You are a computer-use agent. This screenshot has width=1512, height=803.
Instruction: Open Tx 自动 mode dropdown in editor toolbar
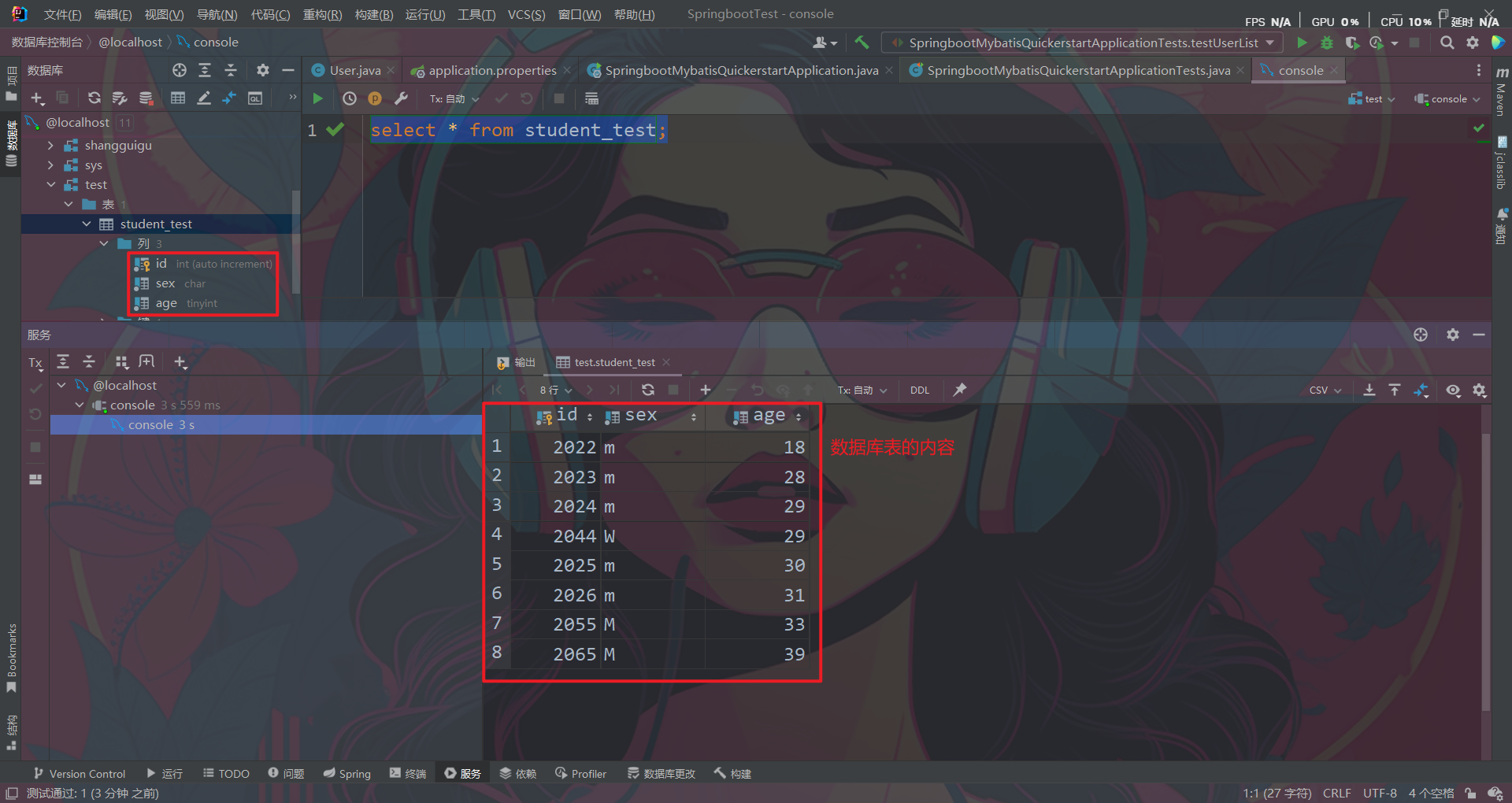click(454, 98)
